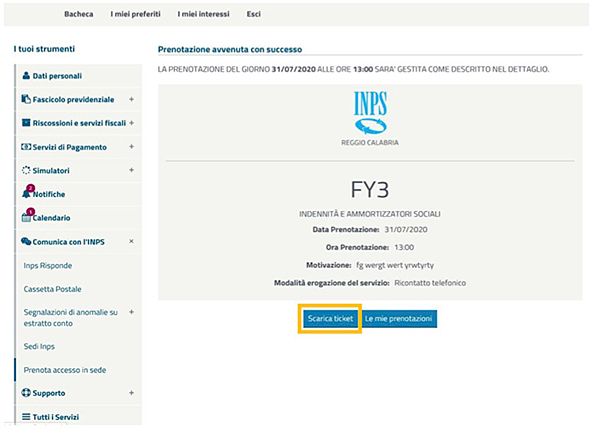Open Segnalazioni di anomalie su estratto conto
The height and width of the screenshot is (443, 610).
pyautogui.click(x=70, y=318)
